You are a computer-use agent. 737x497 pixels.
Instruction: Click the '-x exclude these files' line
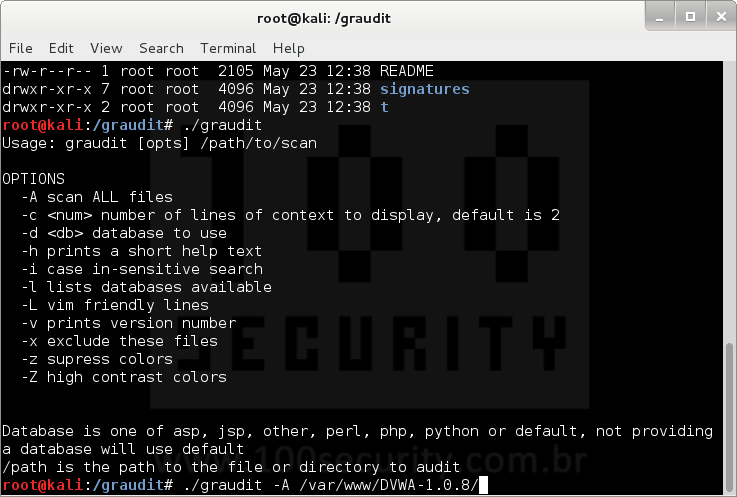coord(119,341)
